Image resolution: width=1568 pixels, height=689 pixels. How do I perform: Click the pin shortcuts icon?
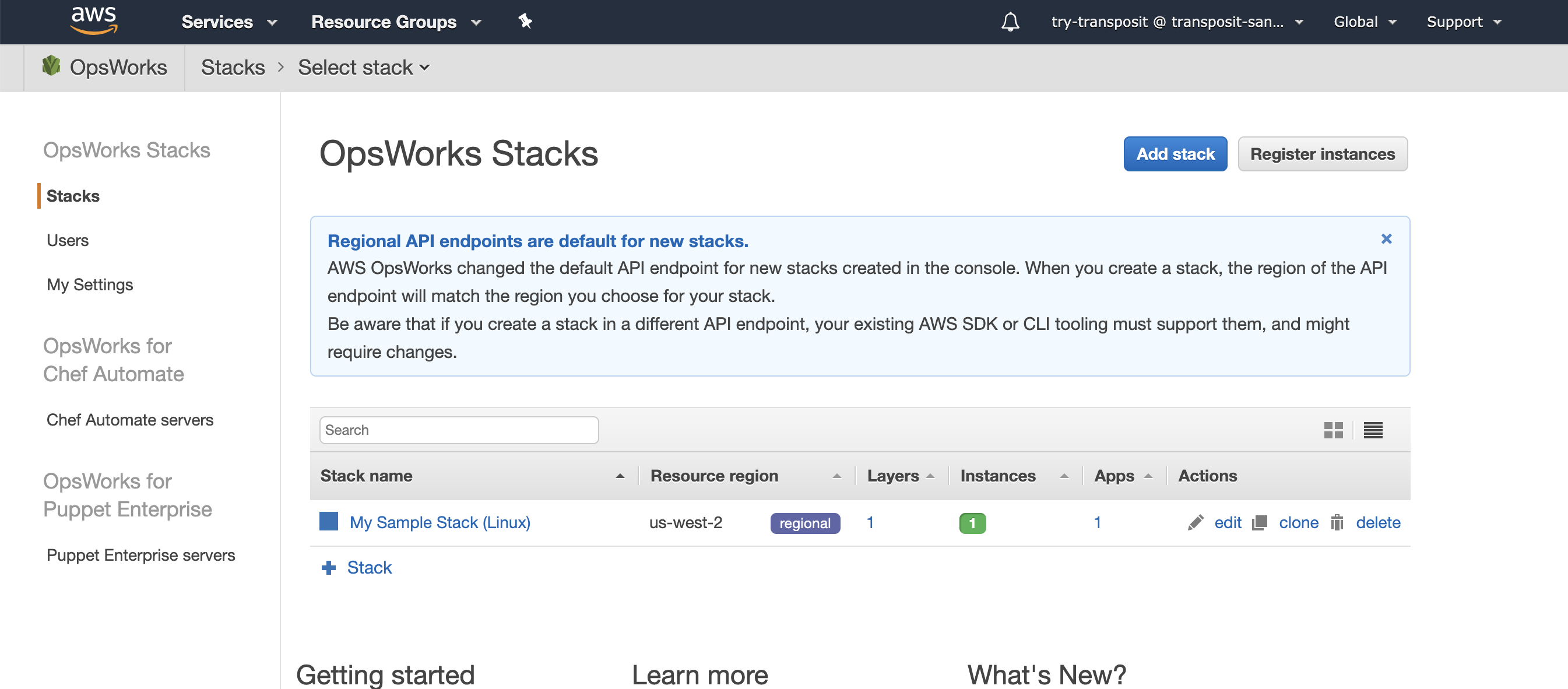point(525,22)
